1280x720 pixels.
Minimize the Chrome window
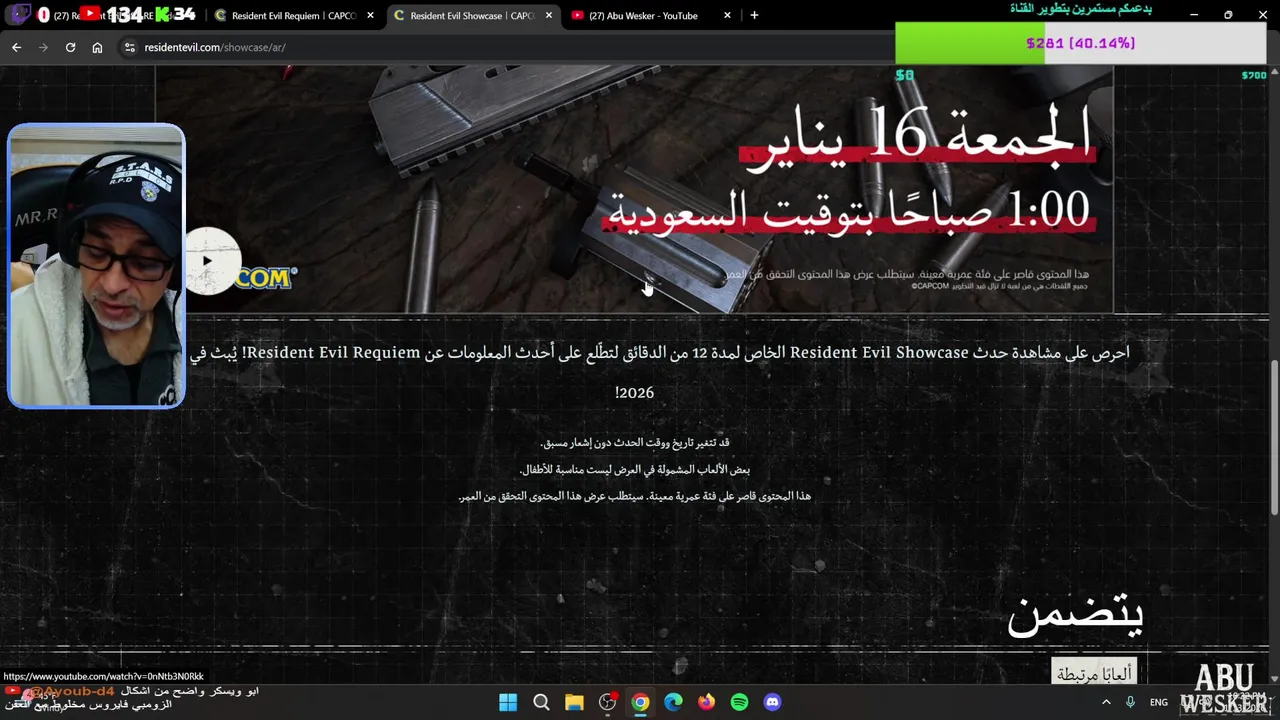click(1194, 15)
